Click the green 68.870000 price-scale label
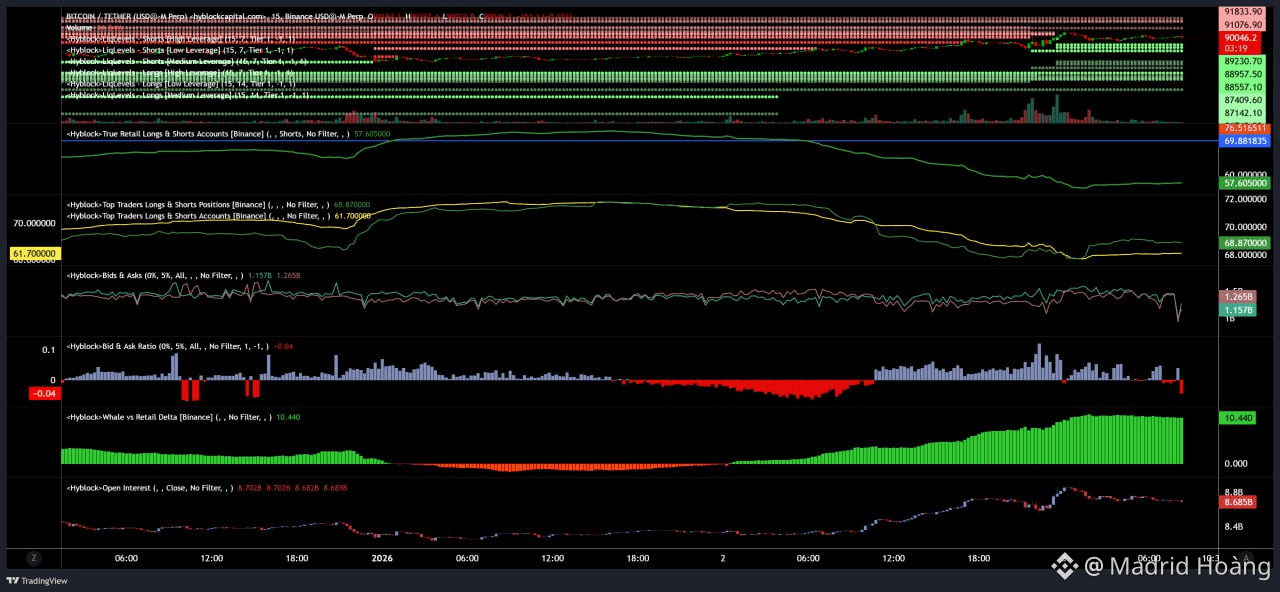This screenshot has width=1280, height=592. 1245,243
